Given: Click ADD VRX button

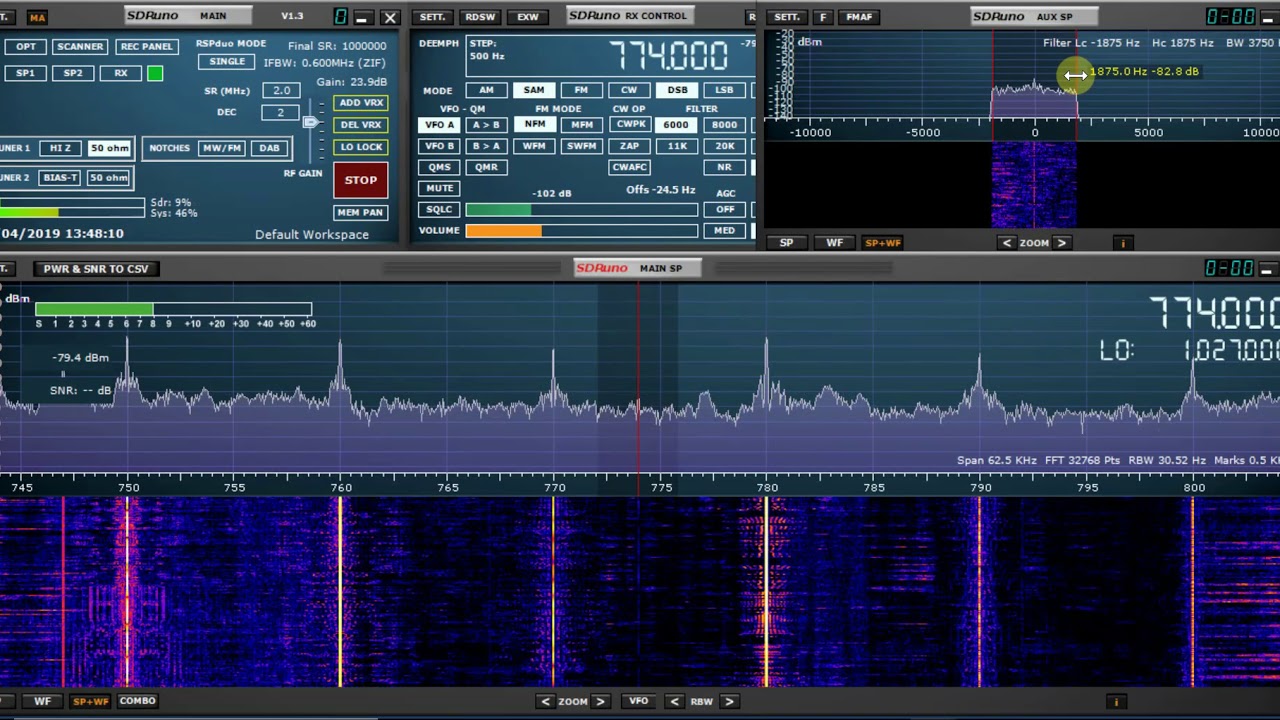Looking at the screenshot, I should coord(361,103).
